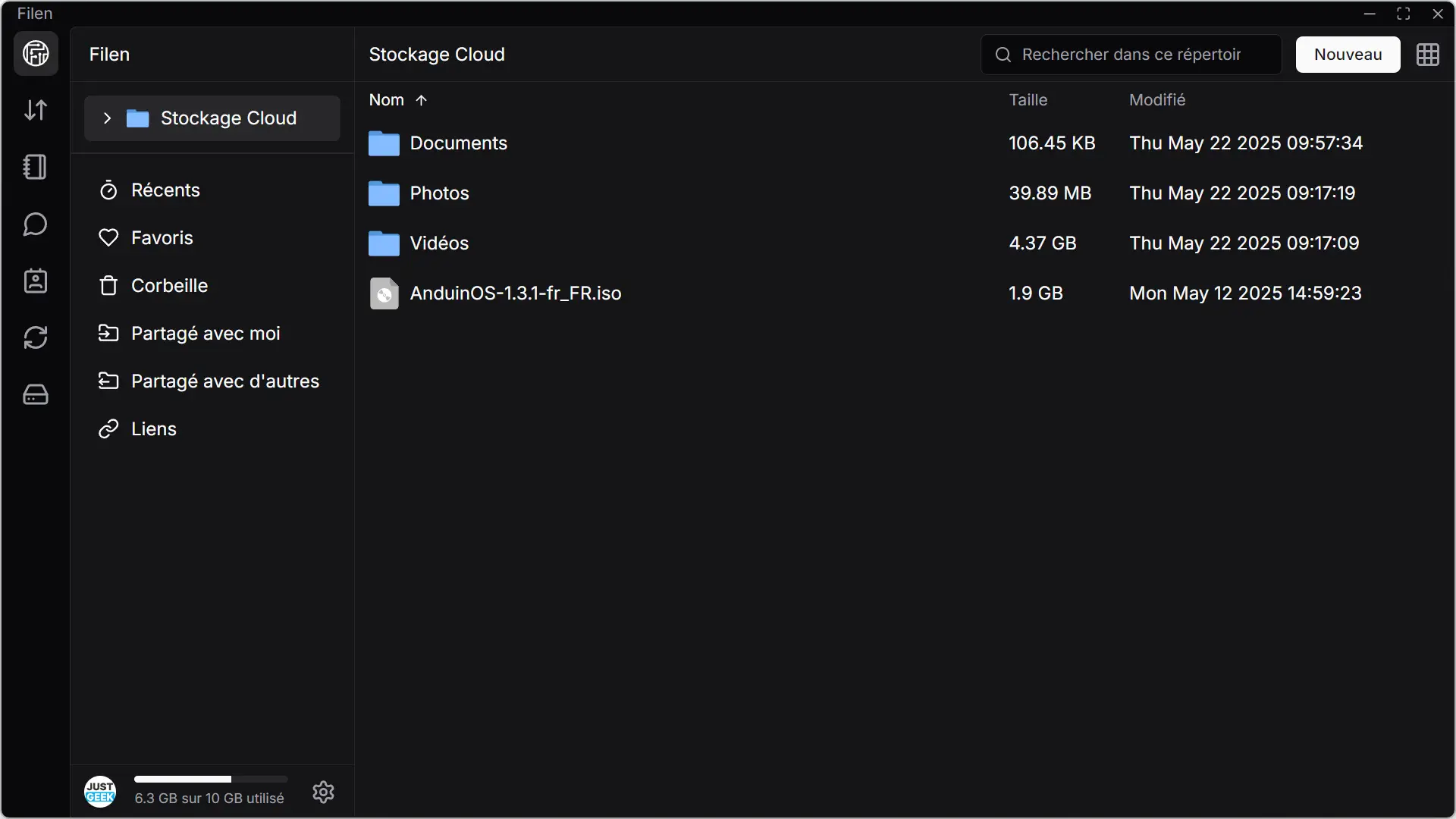The width and height of the screenshot is (1456, 819).
Task: Select the Photos folder name
Action: tap(439, 193)
